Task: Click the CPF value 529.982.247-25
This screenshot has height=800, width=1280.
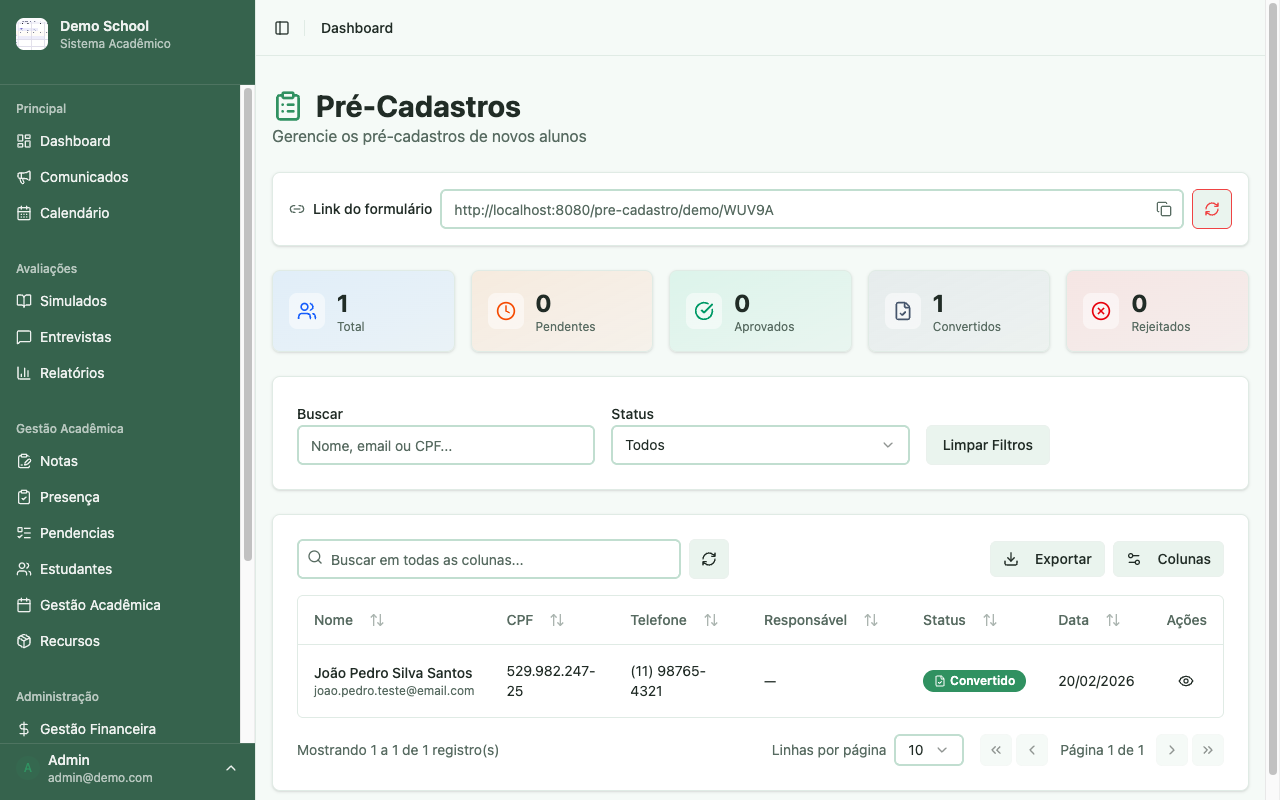Action: [x=551, y=681]
